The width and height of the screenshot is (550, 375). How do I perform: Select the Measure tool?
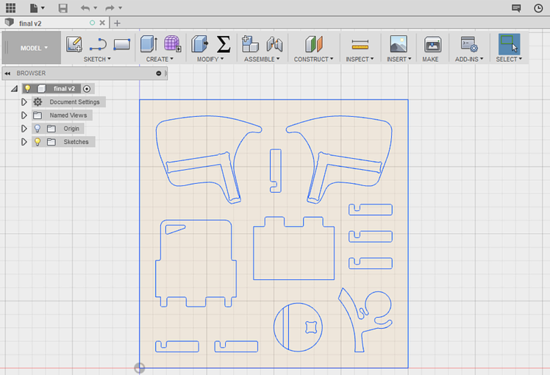pyautogui.click(x=360, y=45)
